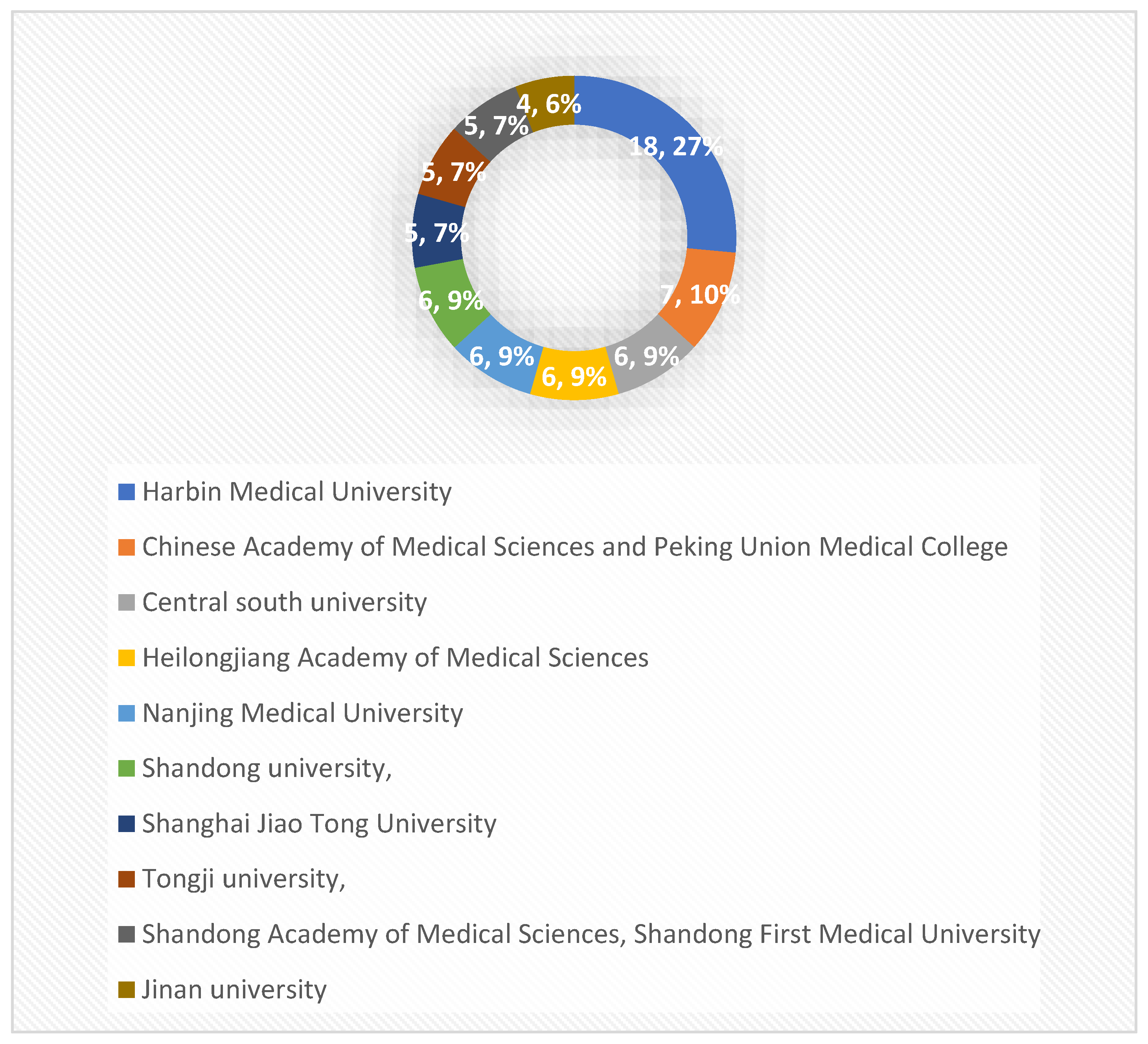
Task: Click the dark gray Shandong Academy swatch
Action: 127,934
